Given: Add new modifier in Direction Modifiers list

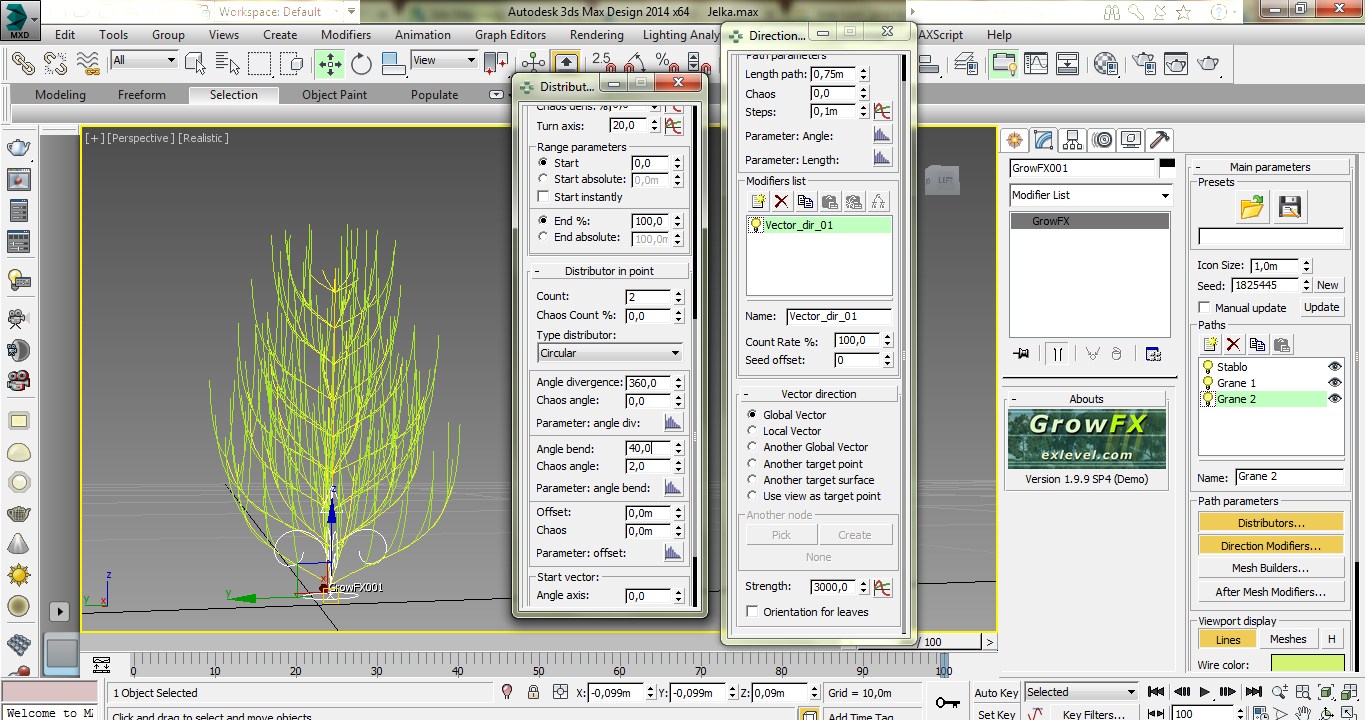Looking at the screenshot, I should click(759, 202).
